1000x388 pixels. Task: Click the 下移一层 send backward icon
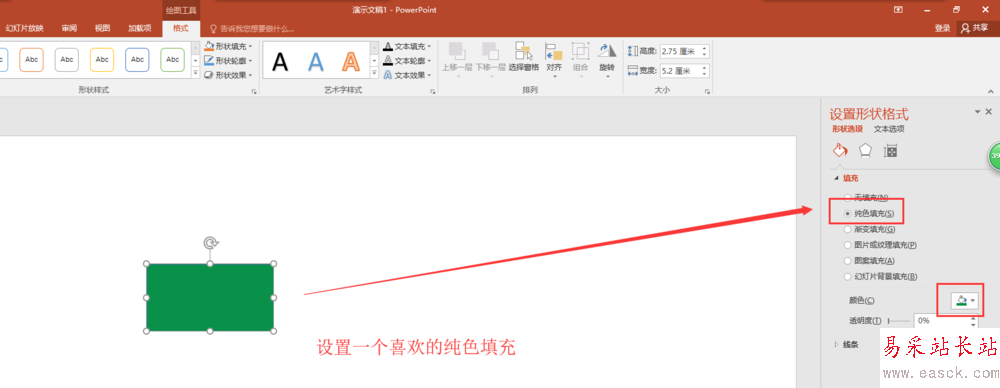[x=490, y=51]
